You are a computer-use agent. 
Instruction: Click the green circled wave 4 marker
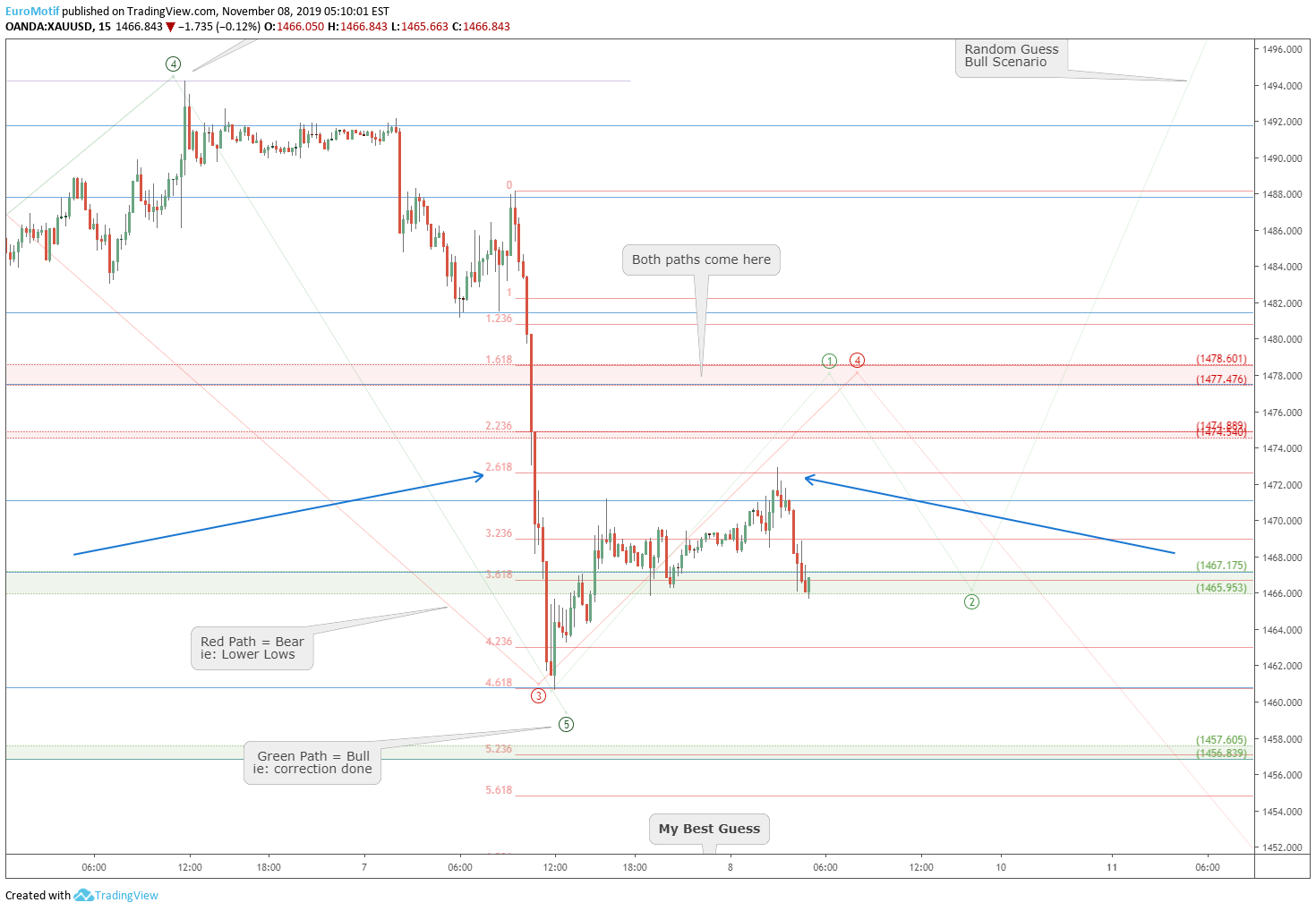(x=174, y=64)
